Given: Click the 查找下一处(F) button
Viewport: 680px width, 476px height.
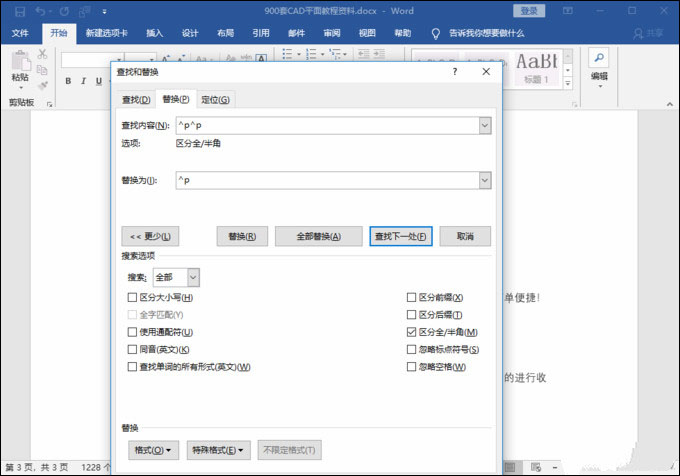Looking at the screenshot, I should [401, 236].
